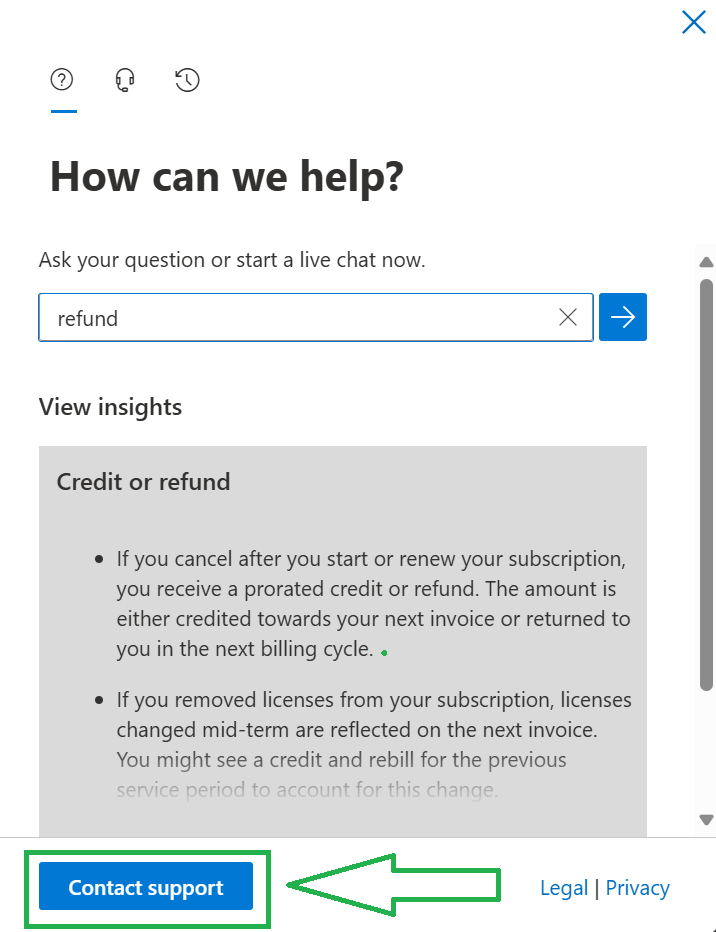Open the Legal link
Viewport: 716px width, 932px height.
pyautogui.click(x=564, y=887)
